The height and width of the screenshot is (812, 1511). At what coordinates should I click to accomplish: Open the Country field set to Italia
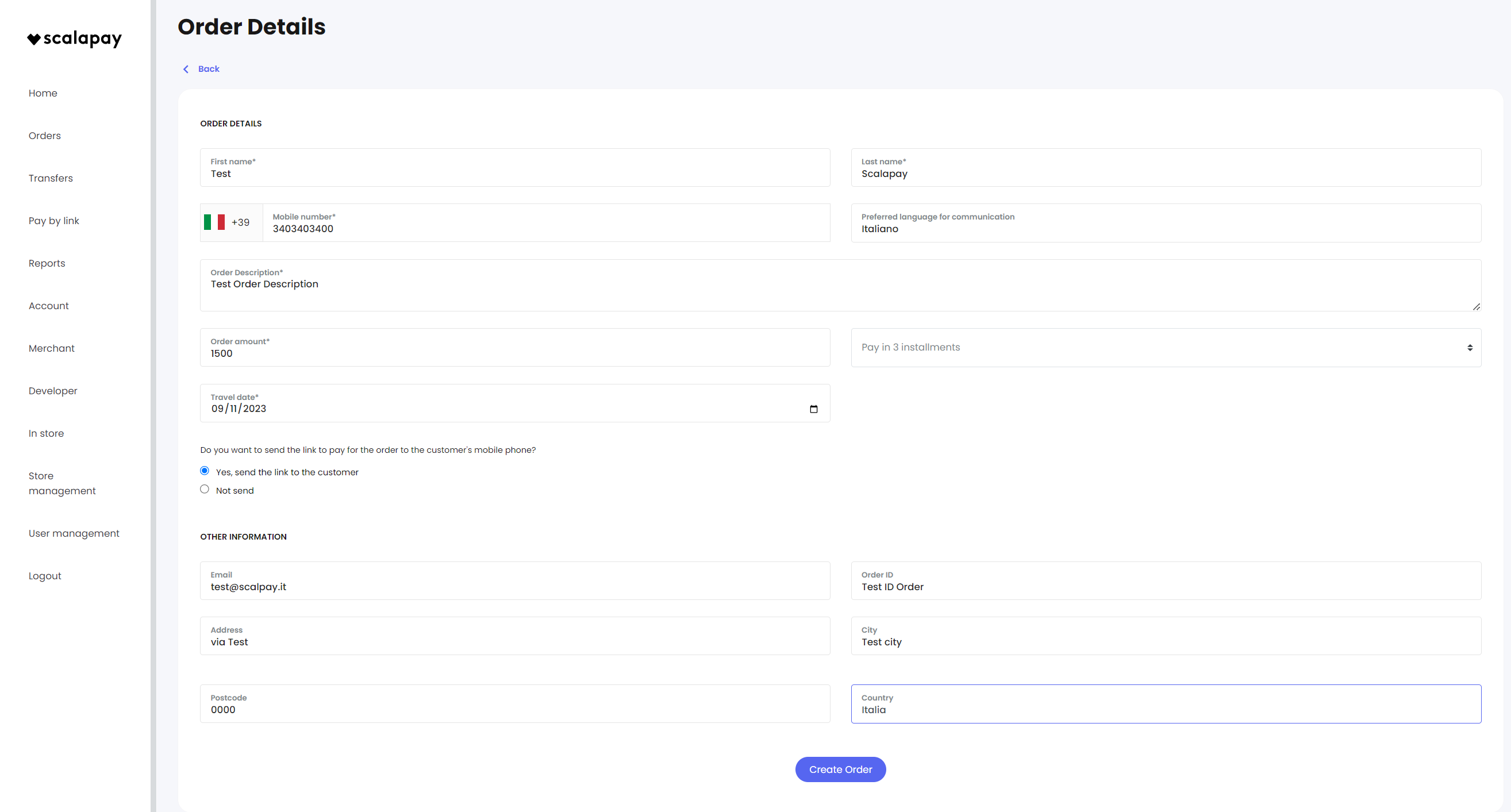[x=1165, y=703]
